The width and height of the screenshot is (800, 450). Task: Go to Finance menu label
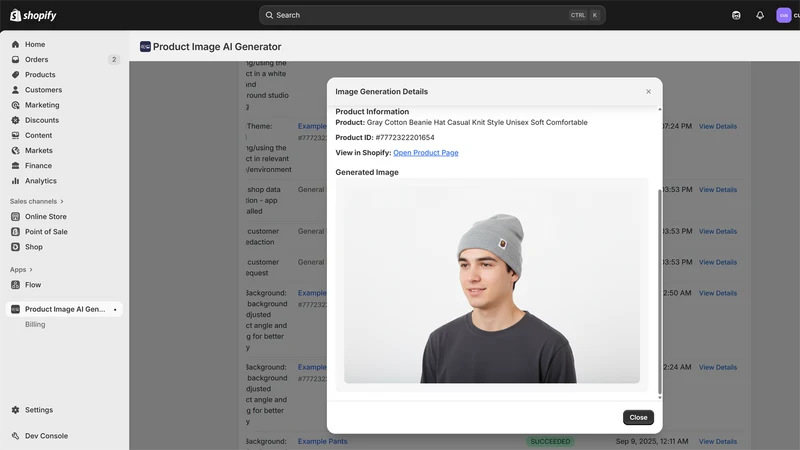tap(38, 166)
